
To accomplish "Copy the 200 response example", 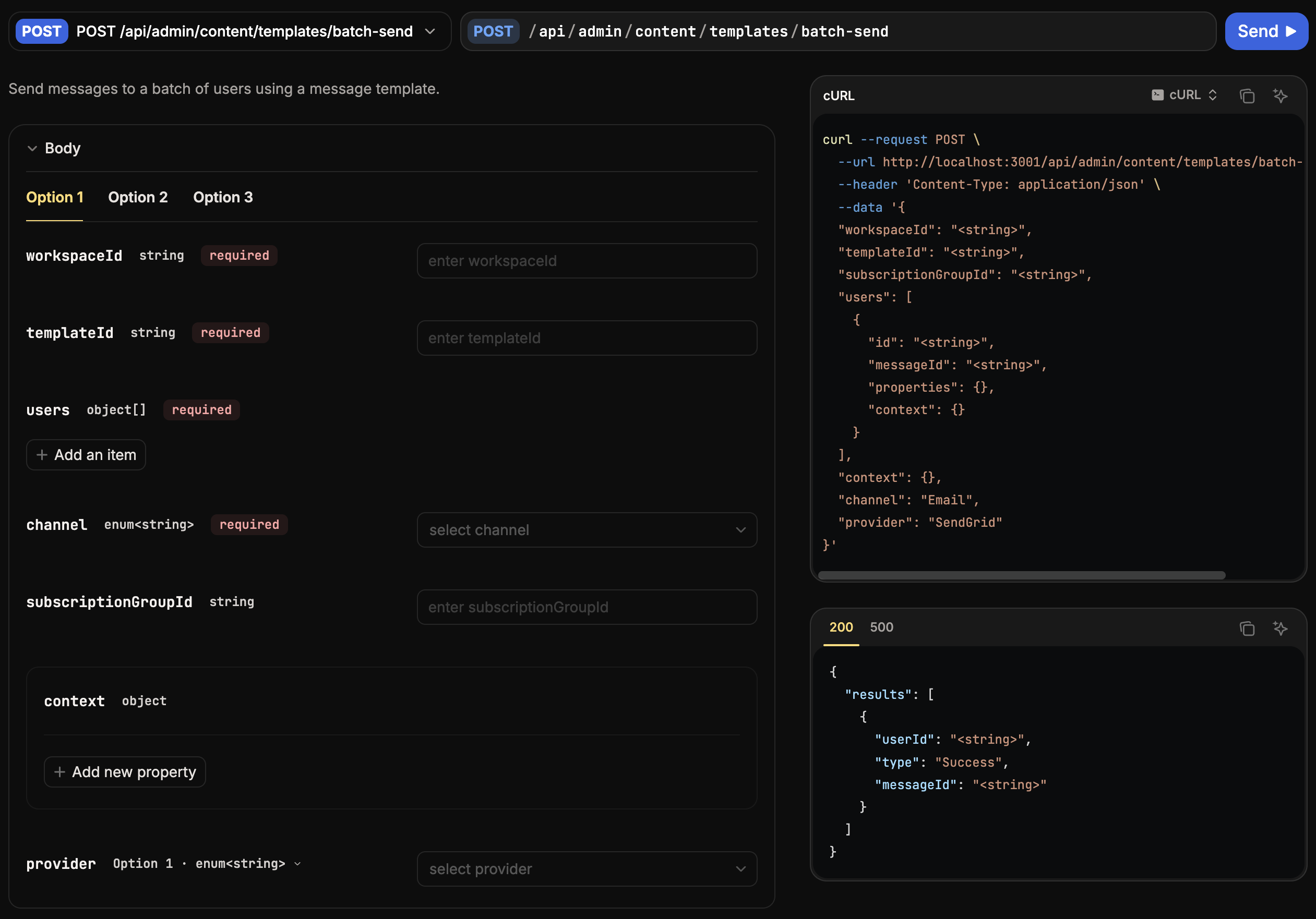I will pos(1247,628).
